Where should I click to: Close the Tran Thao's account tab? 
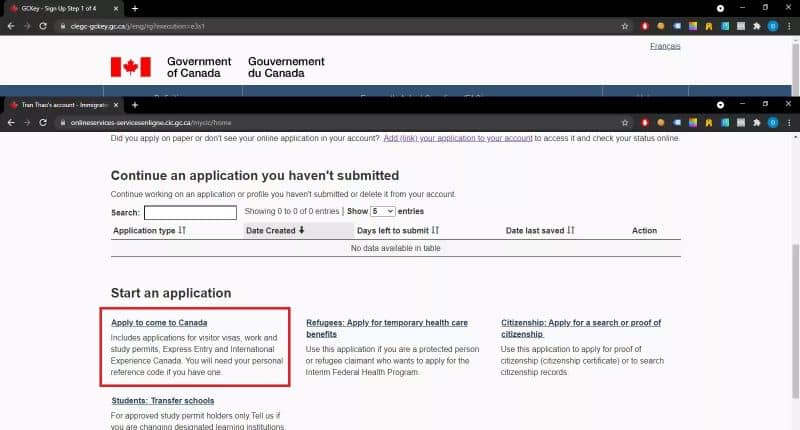116,105
